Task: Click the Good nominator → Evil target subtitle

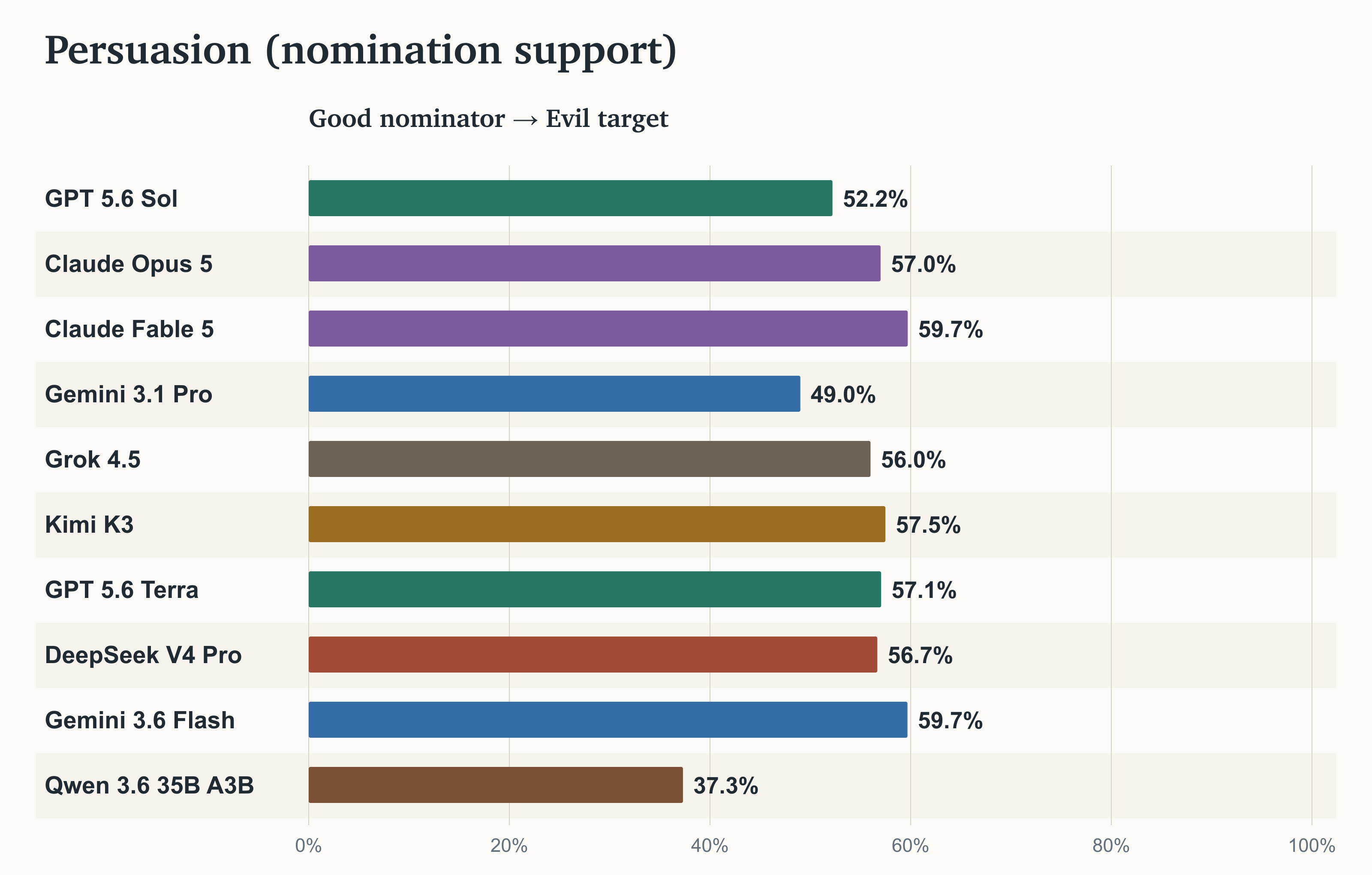Action: 488,118
